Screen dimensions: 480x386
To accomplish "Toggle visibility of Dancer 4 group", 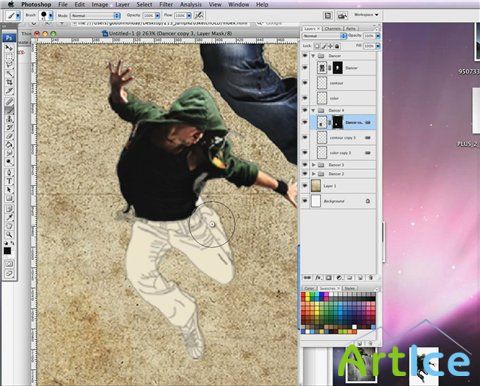I will coord(305,110).
